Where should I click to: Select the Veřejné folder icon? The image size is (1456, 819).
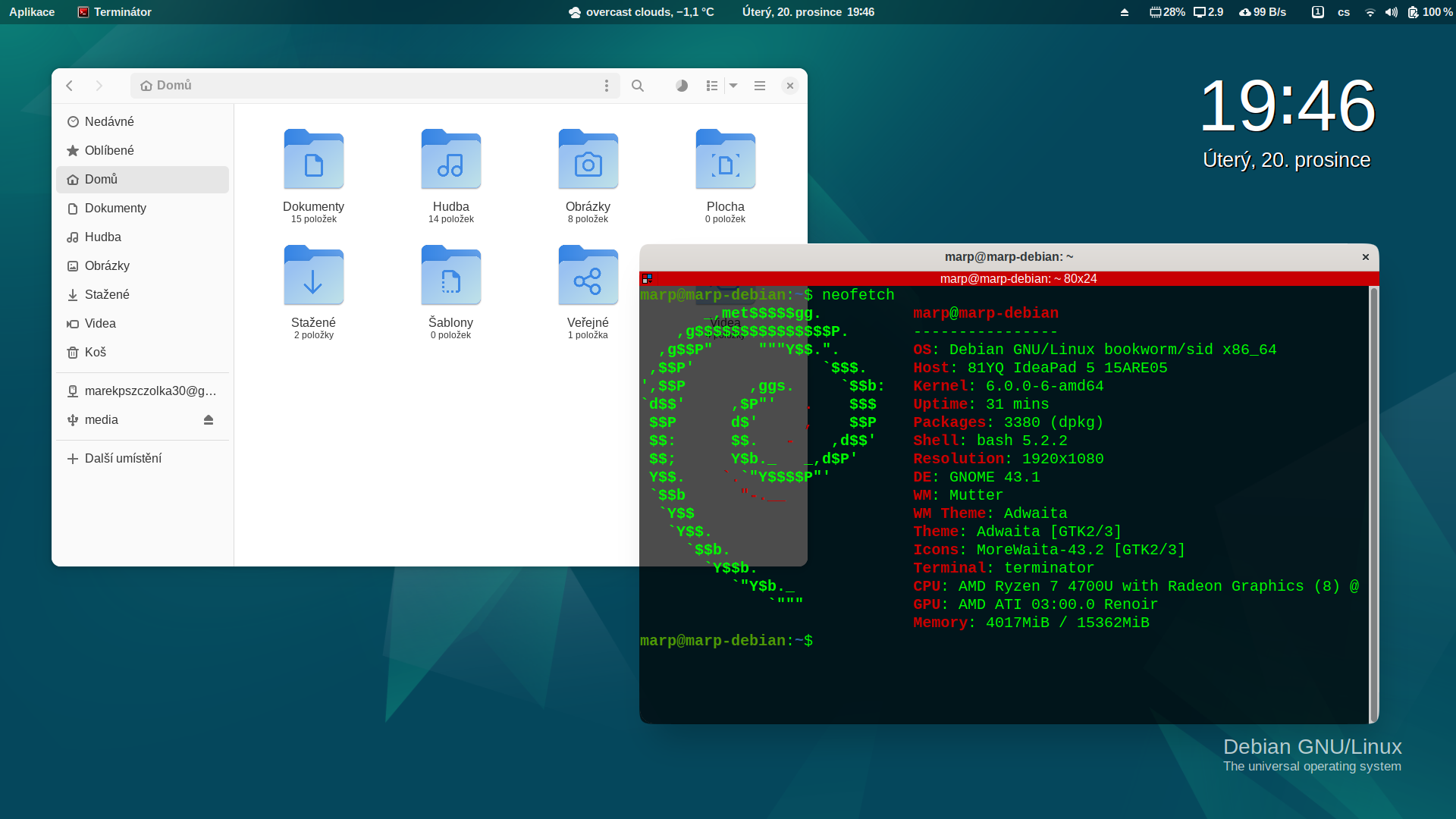pyautogui.click(x=588, y=275)
